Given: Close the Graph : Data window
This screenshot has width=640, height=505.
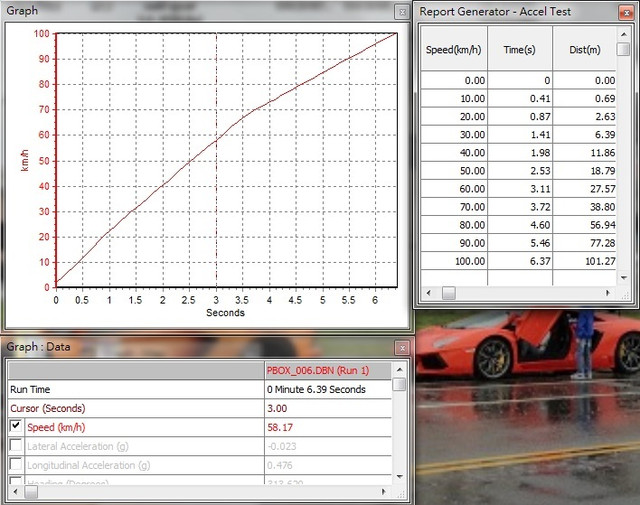Looking at the screenshot, I should 402,348.
